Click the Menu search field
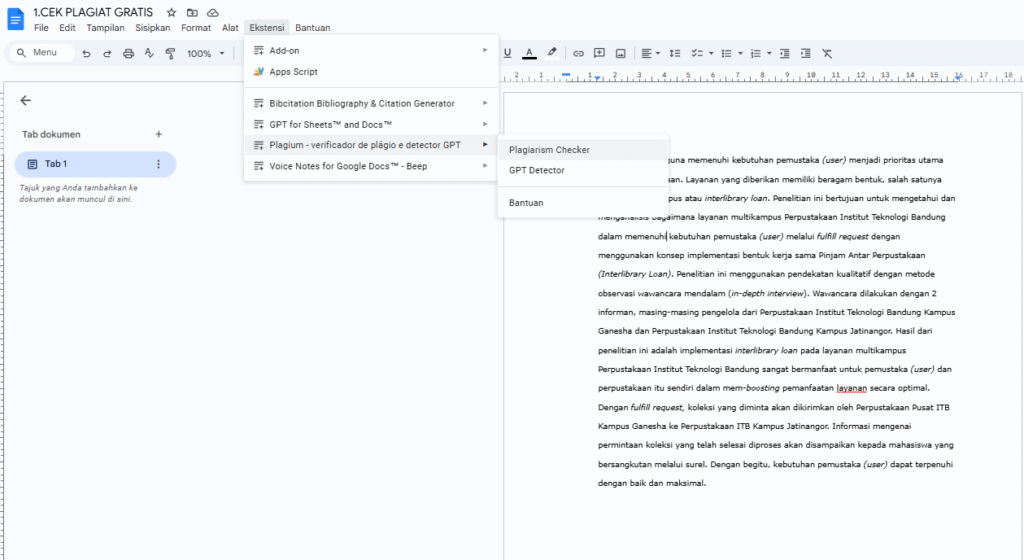The width and height of the screenshot is (1024, 560). point(42,53)
